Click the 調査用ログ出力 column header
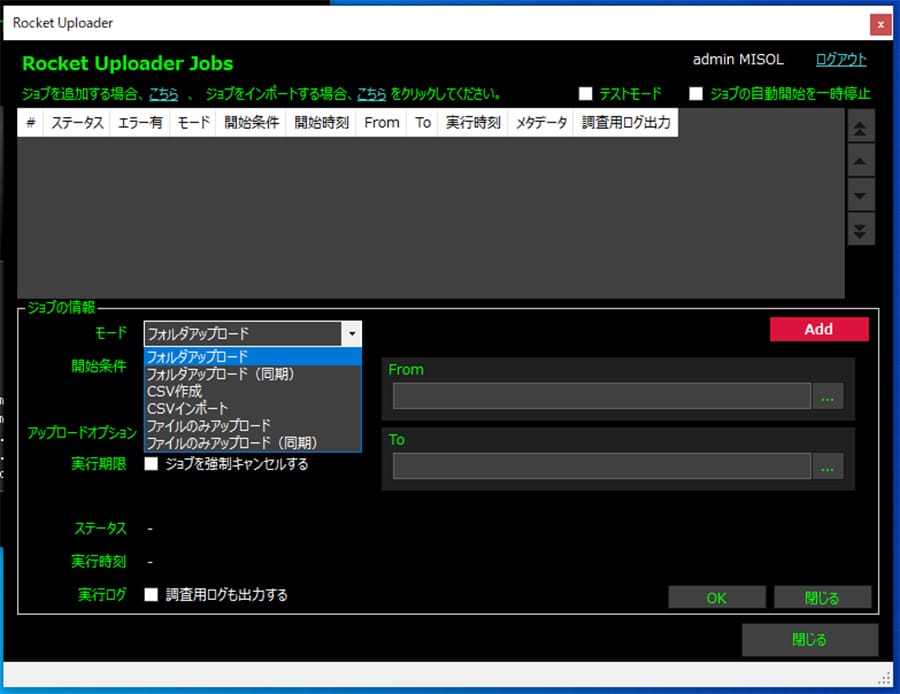This screenshot has height=694, width=900. pos(626,123)
